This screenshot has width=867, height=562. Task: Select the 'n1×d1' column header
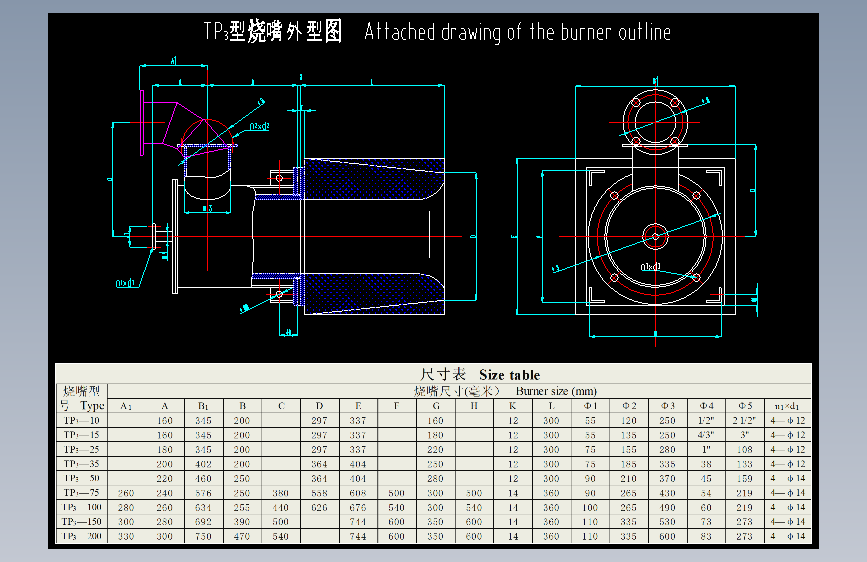coord(787,407)
